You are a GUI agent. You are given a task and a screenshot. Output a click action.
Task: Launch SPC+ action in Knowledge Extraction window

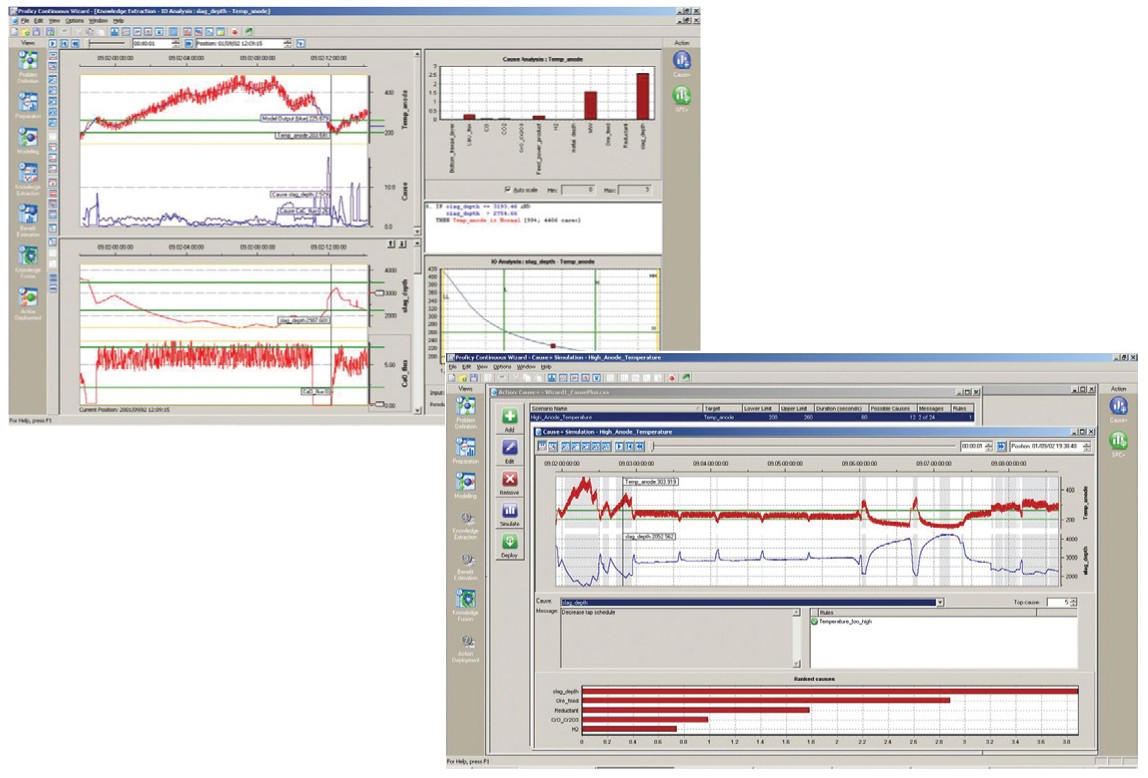point(682,98)
